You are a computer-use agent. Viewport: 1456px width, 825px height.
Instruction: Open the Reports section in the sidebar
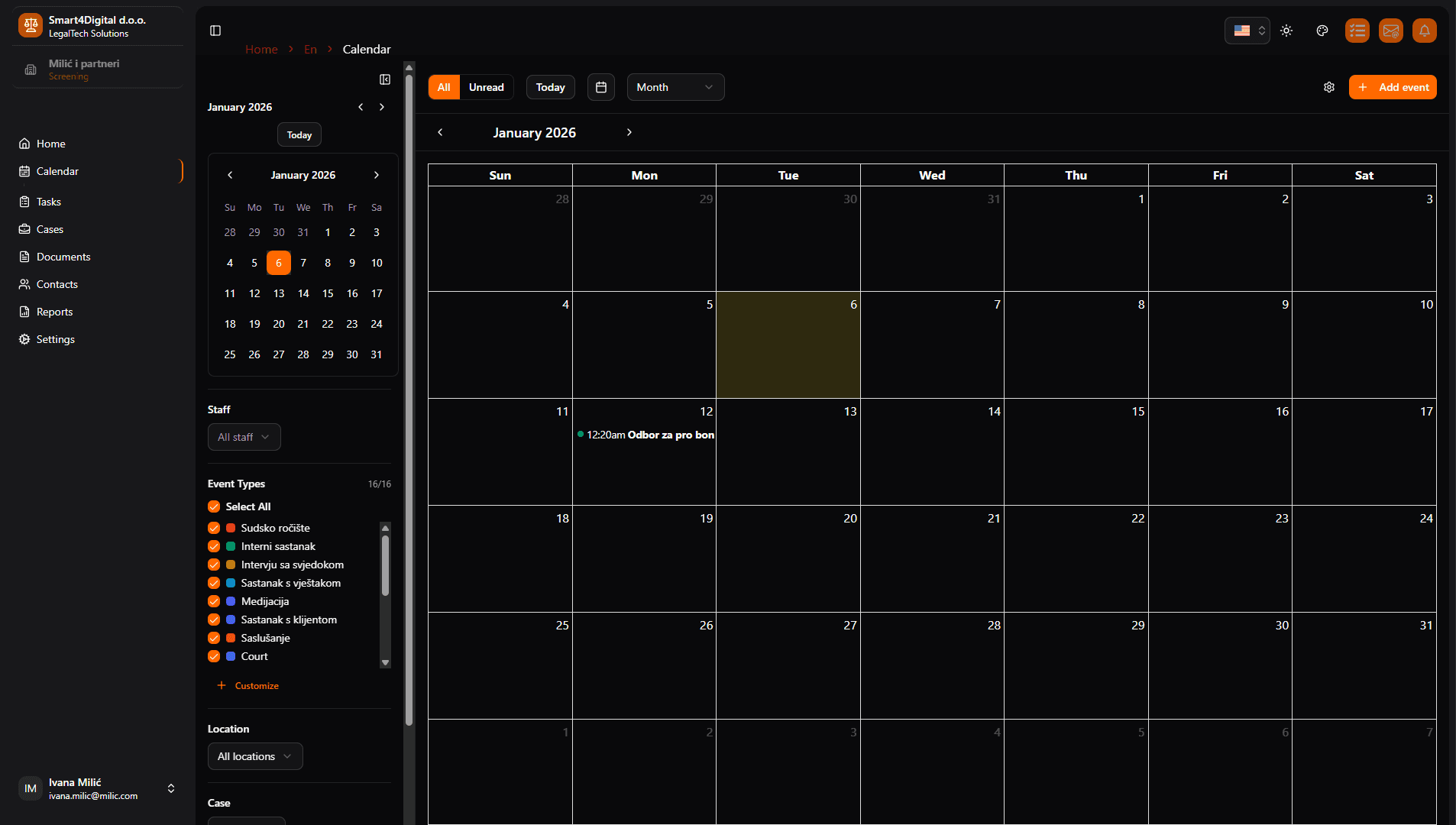click(x=55, y=312)
